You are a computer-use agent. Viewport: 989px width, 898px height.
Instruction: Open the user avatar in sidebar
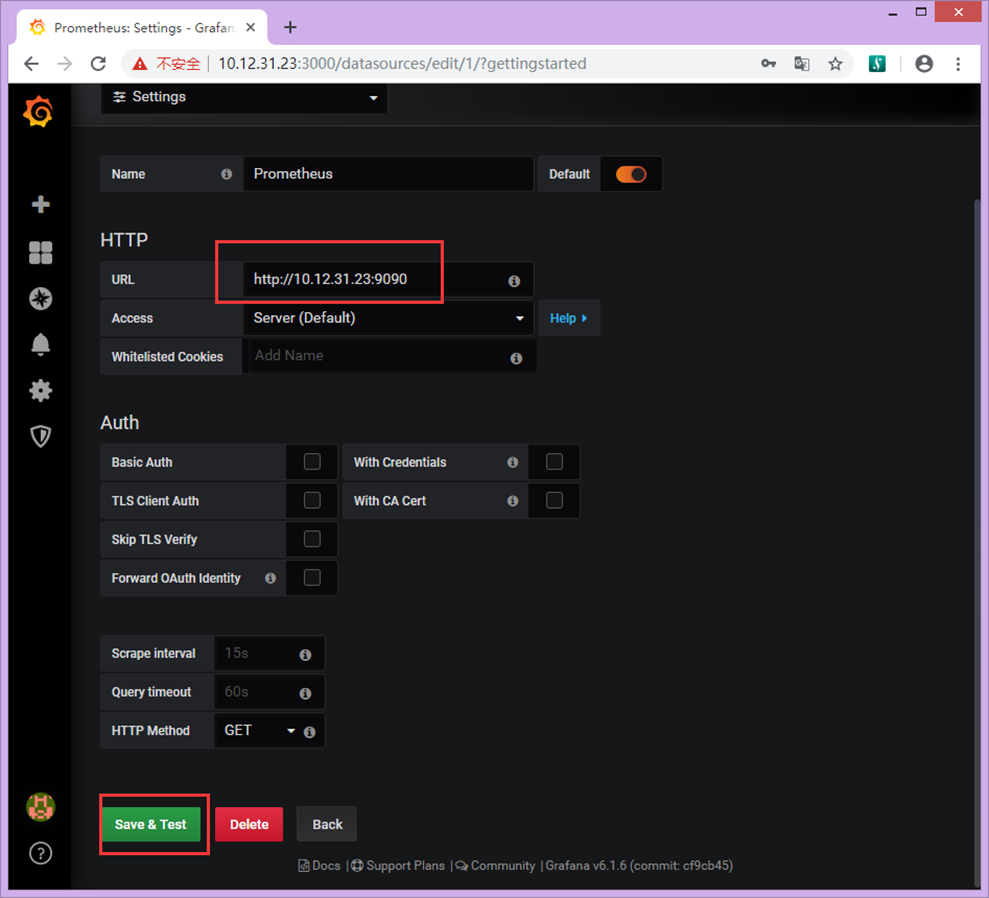pos(40,807)
